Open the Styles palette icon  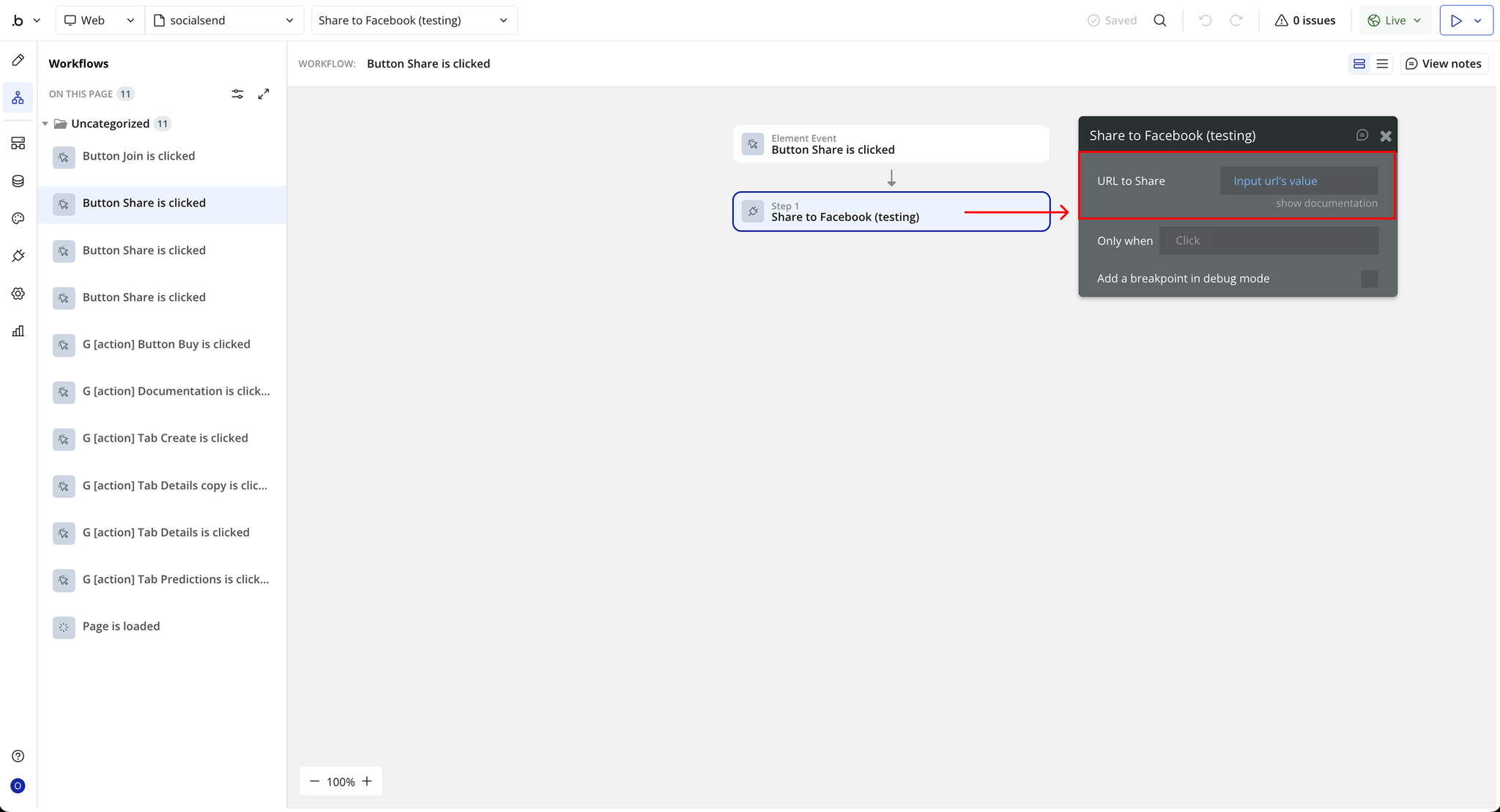pos(18,218)
